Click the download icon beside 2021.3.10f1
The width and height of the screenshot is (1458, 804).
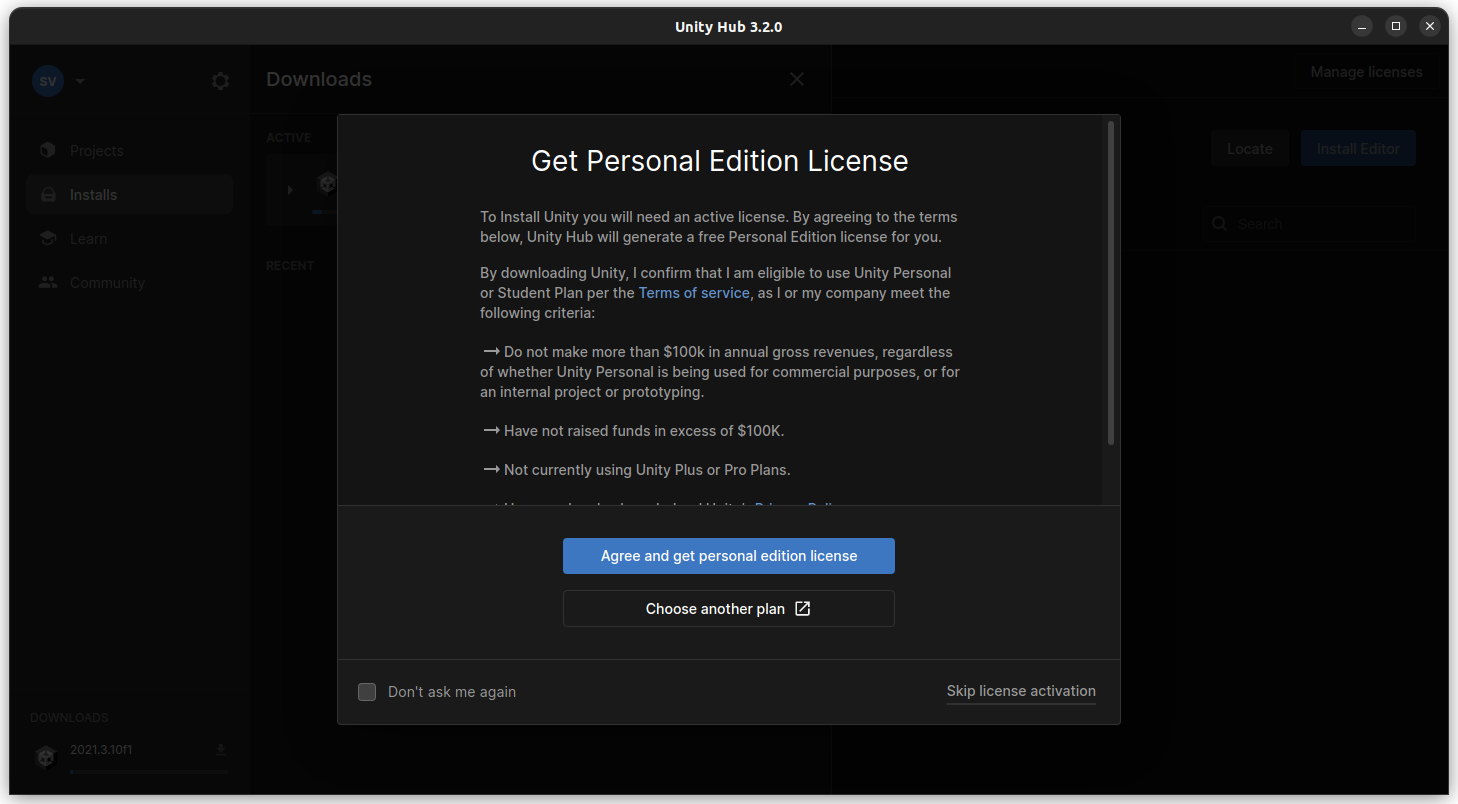(221, 750)
